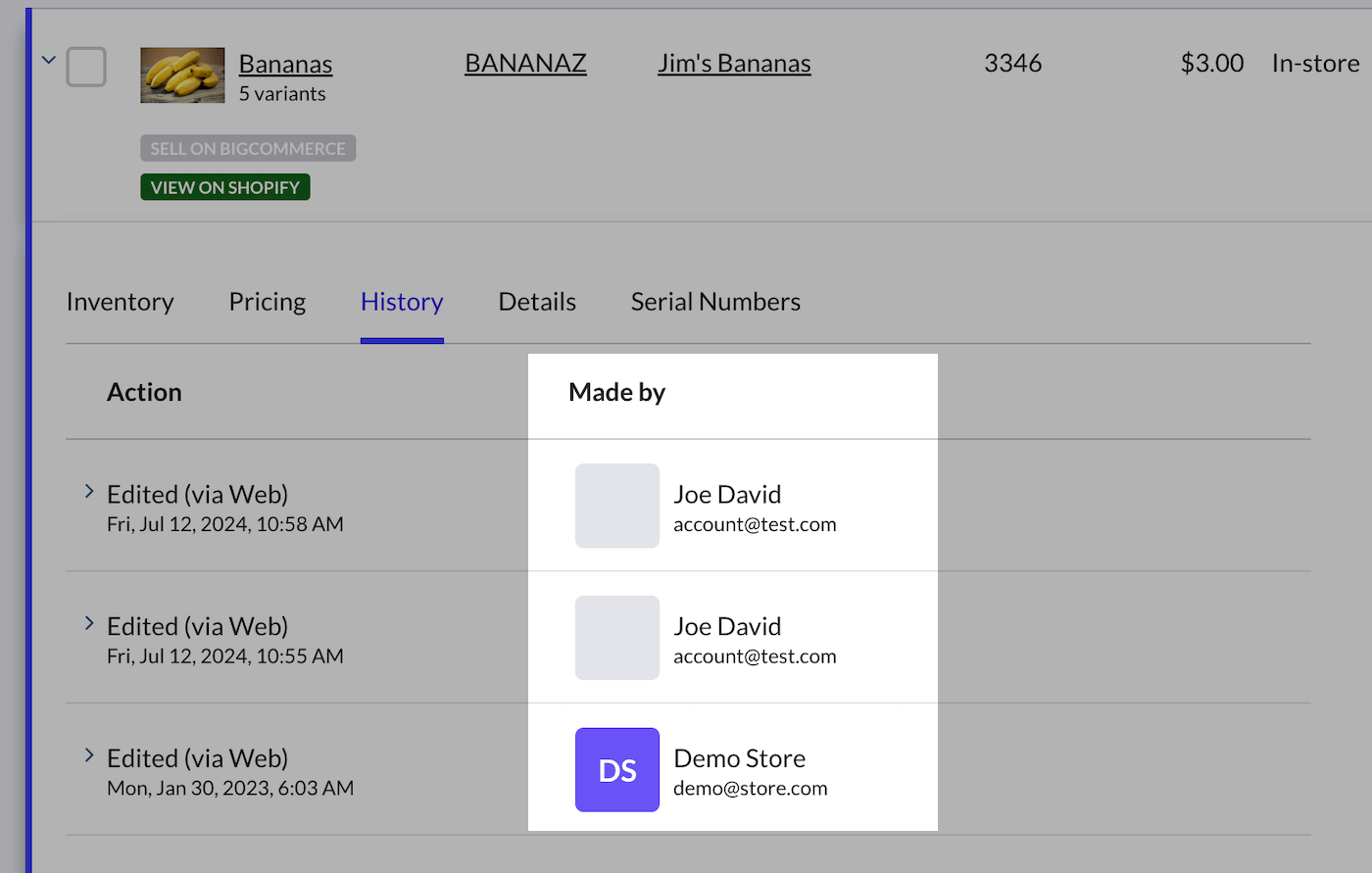Expand the 10:58 AM edit history entry
1372x873 pixels.
point(89,492)
